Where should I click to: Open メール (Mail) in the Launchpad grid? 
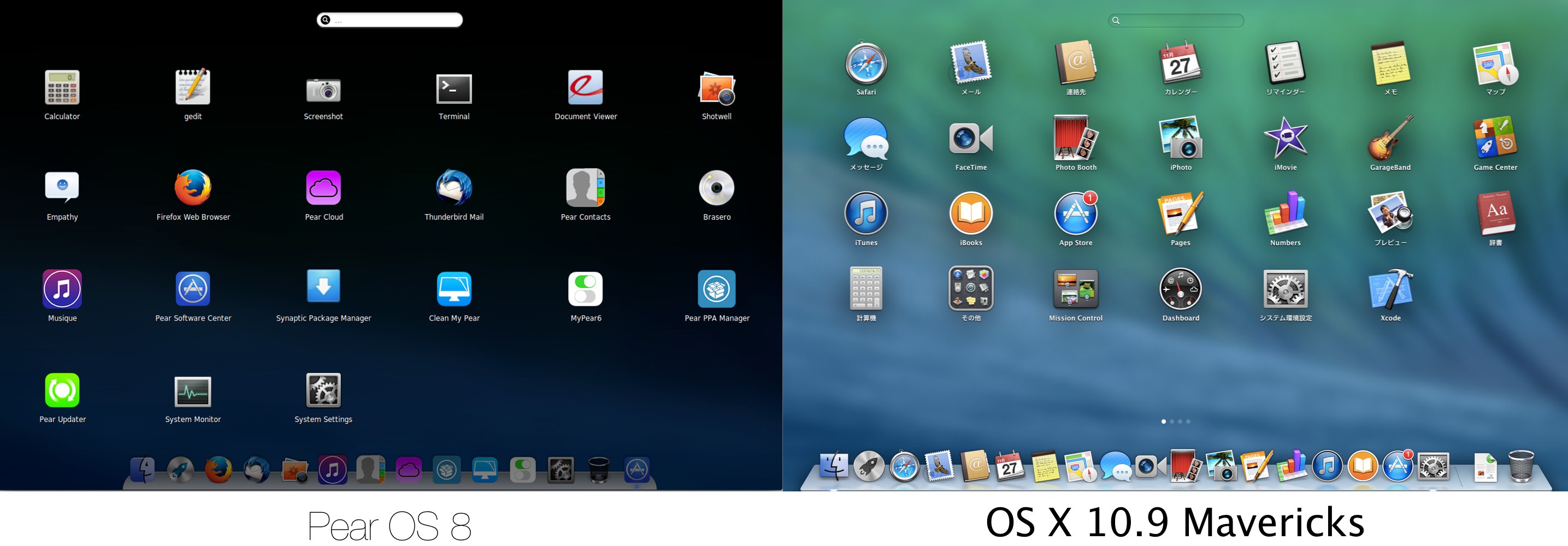coord(971,63)
